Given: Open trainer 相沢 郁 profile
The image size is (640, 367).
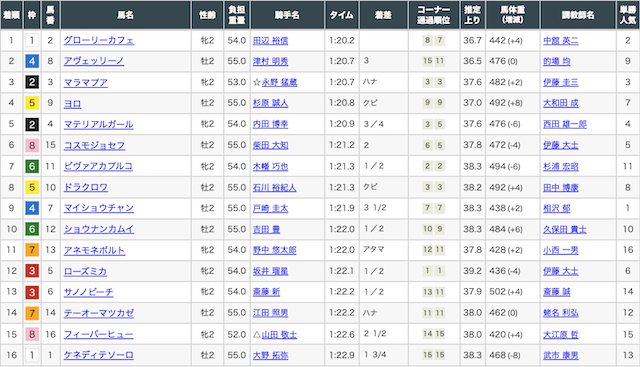Looking at the screenshot, I should pyautogui.click(x=556, y=208).
